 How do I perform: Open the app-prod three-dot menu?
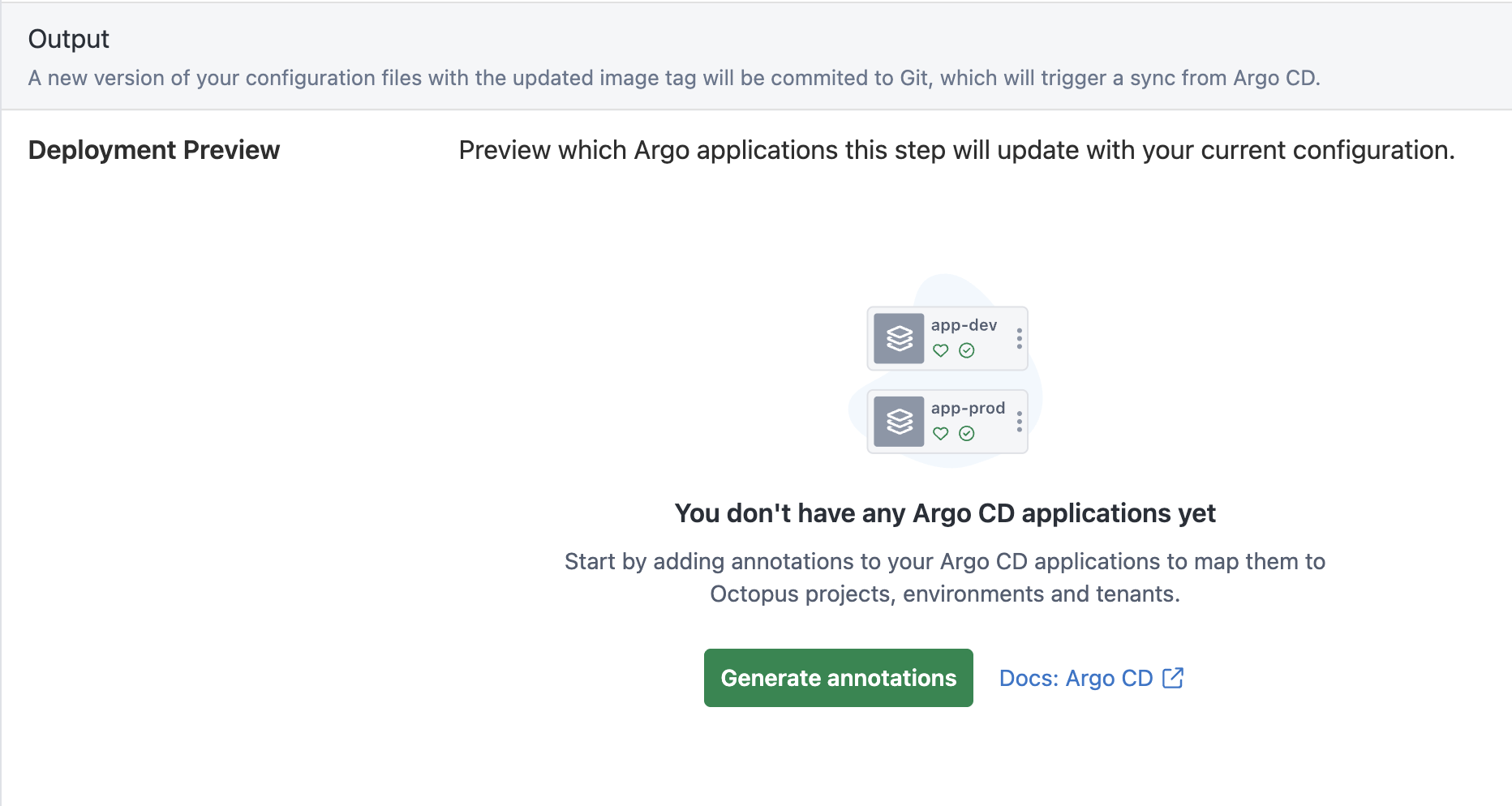[x=1019, y=422]
